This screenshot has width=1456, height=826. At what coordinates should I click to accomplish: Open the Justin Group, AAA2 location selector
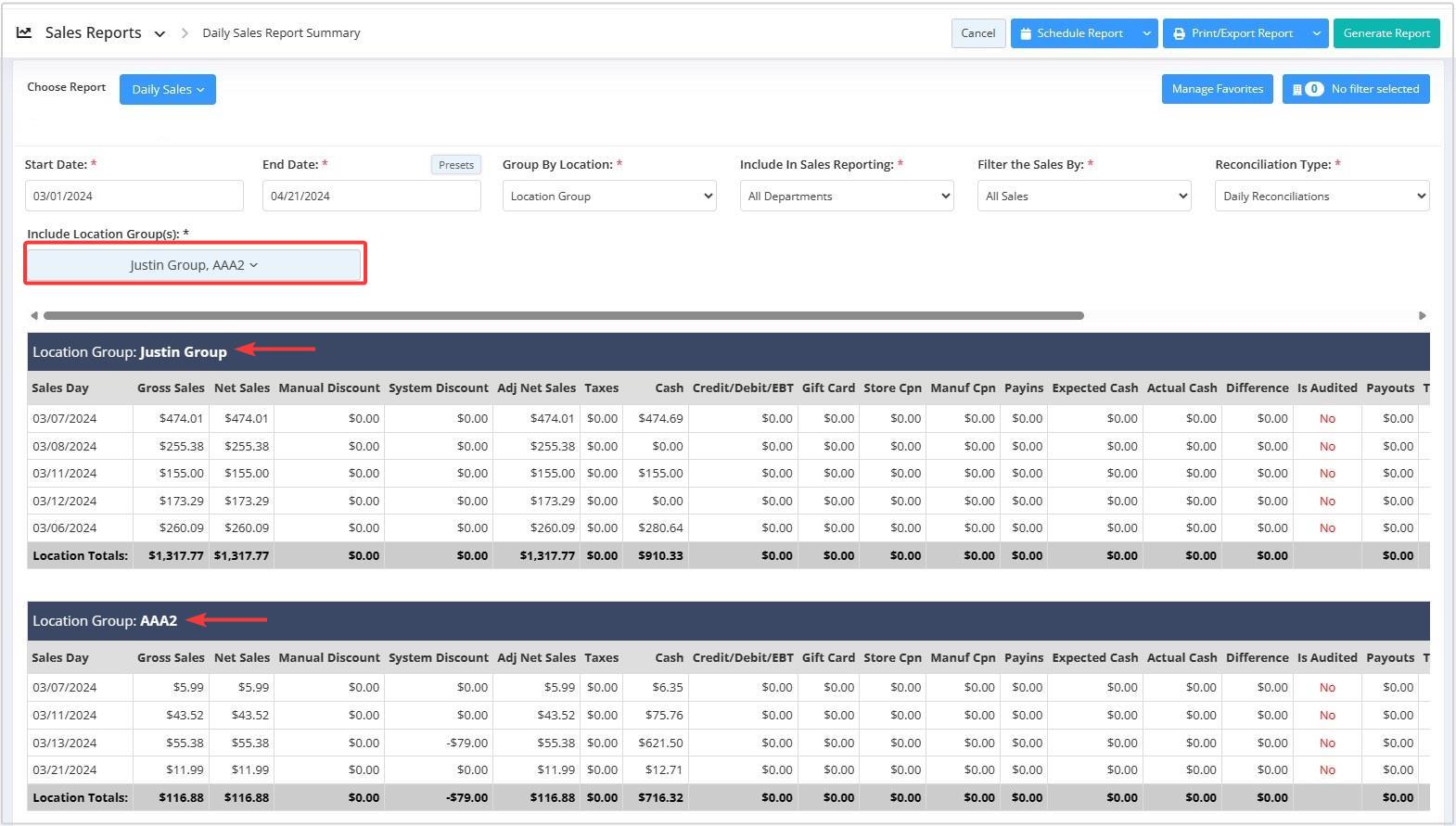pyautogui.click(x=194, y=265)
